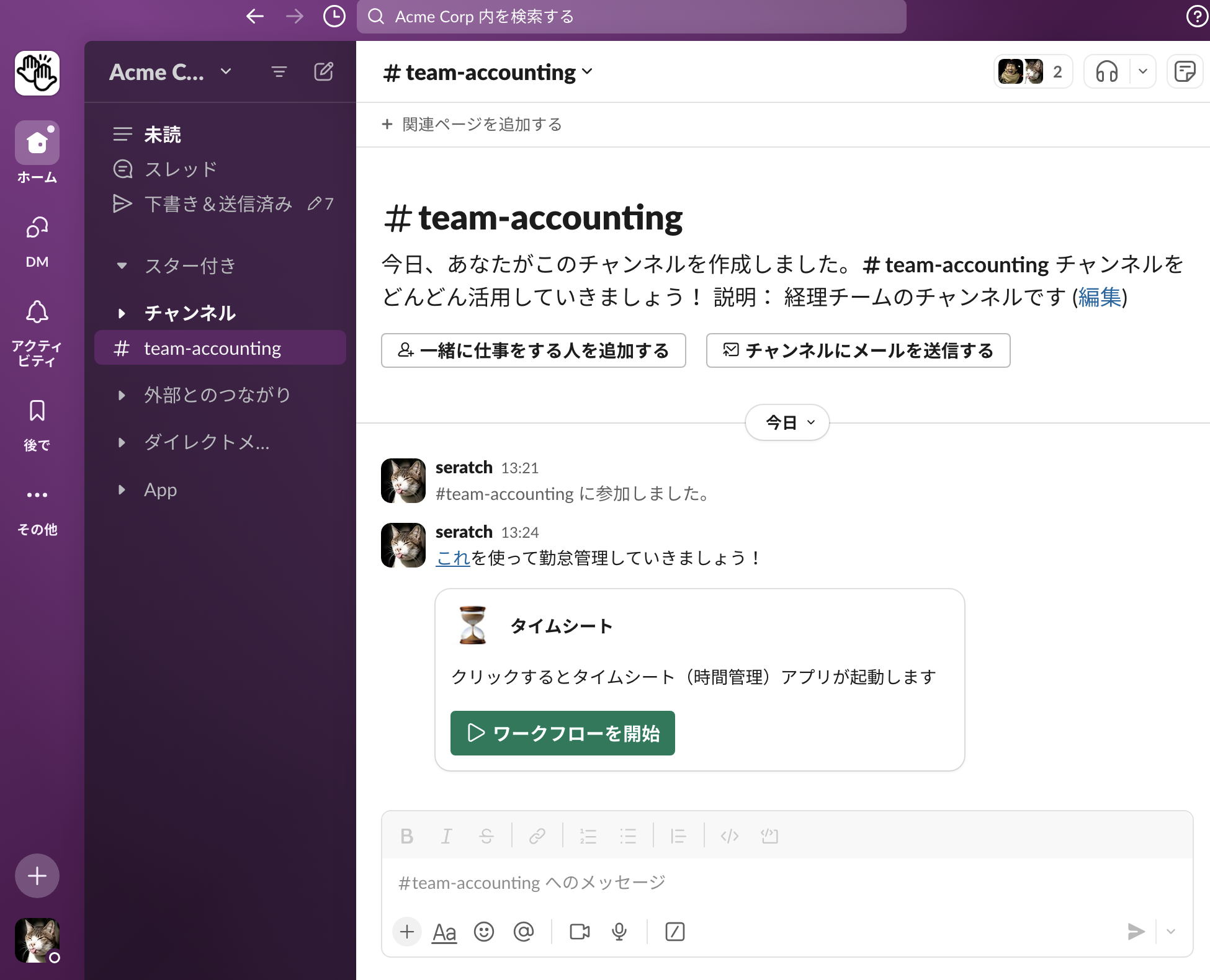Open the history clock icon
The height and width of the screenshot is (980, 1210).
(334, 16)
